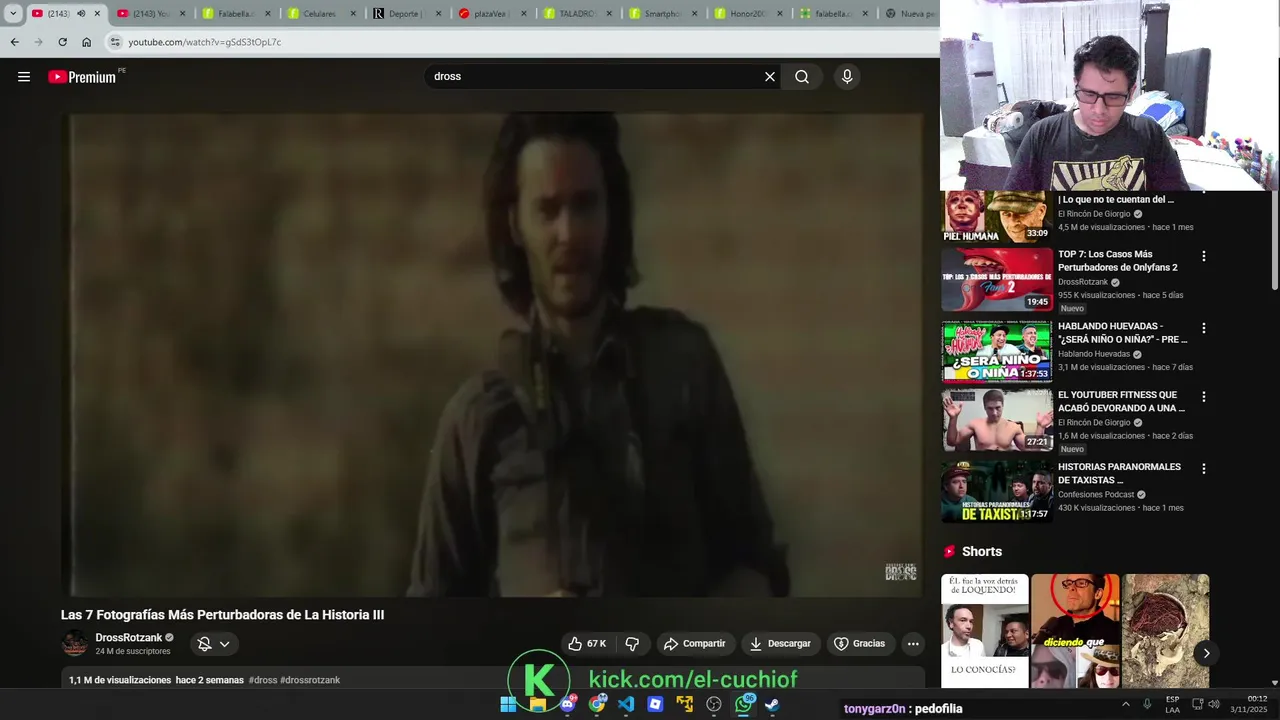Open WhatsApp from taskbar
The width and height of the screenshot is (1280, 720).
pyautogui.click(x=744, y=704)
